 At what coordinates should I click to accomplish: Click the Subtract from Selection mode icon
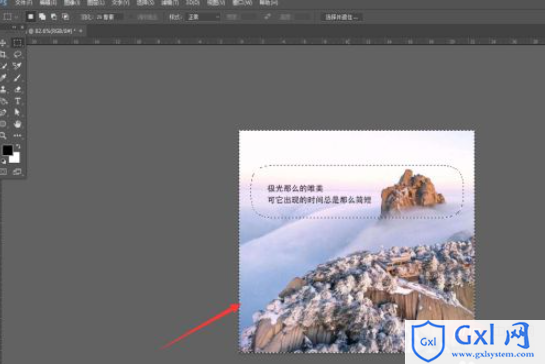[x=54, y=17]
